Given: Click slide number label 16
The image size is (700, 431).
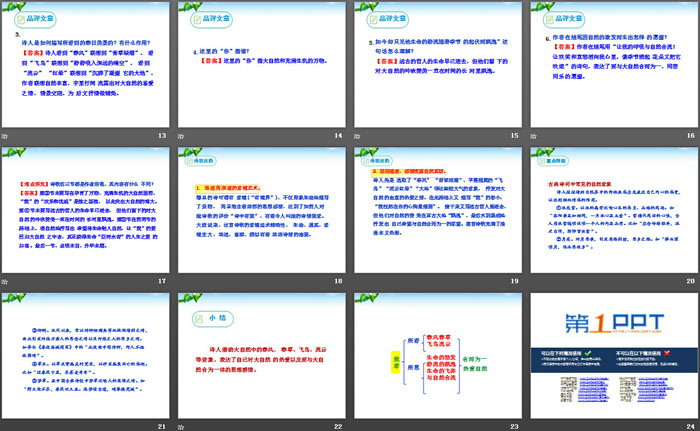Looking at the screenshot, I should point(691,135).
